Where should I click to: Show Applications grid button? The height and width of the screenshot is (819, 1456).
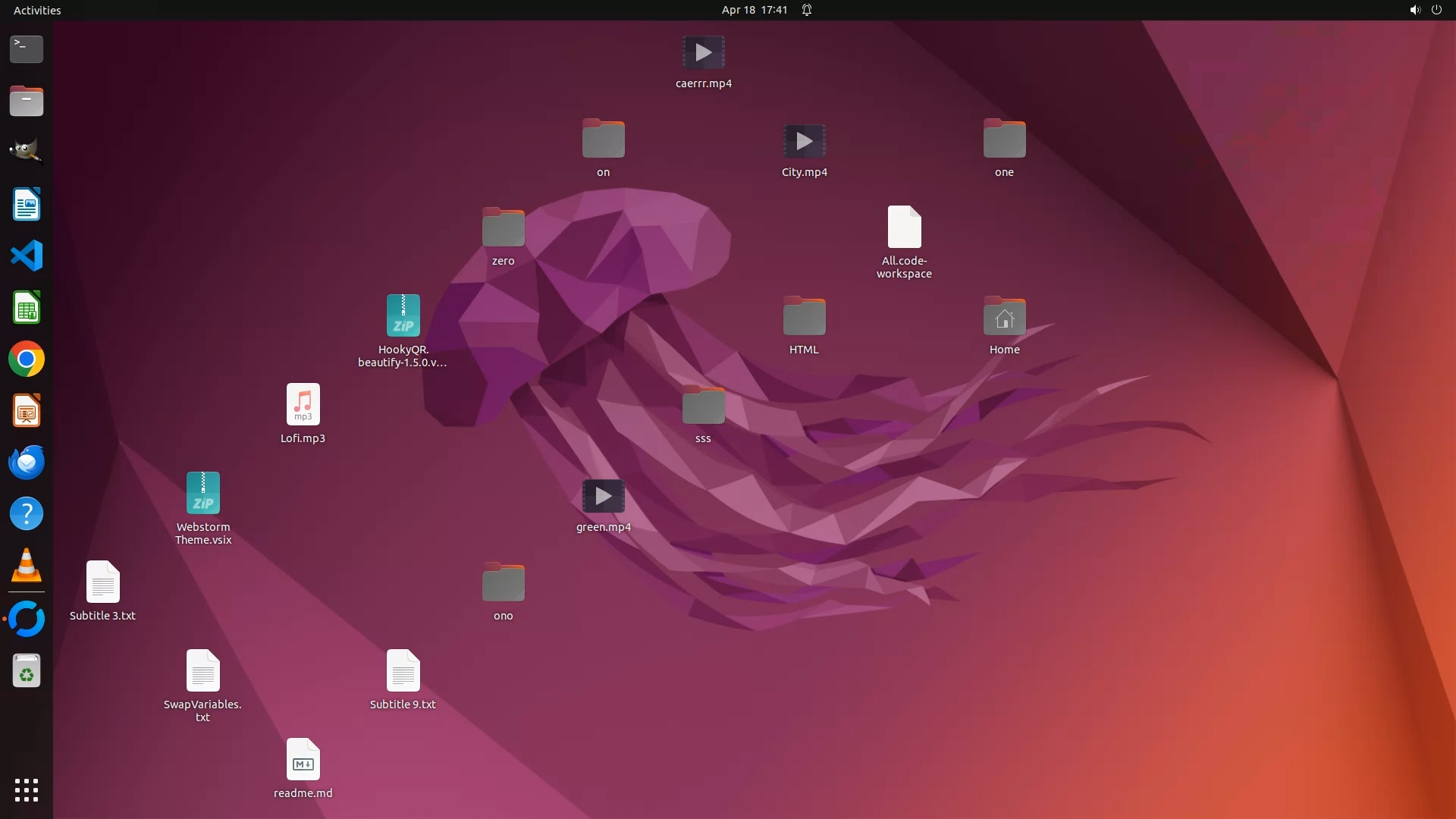coord(27,790)
